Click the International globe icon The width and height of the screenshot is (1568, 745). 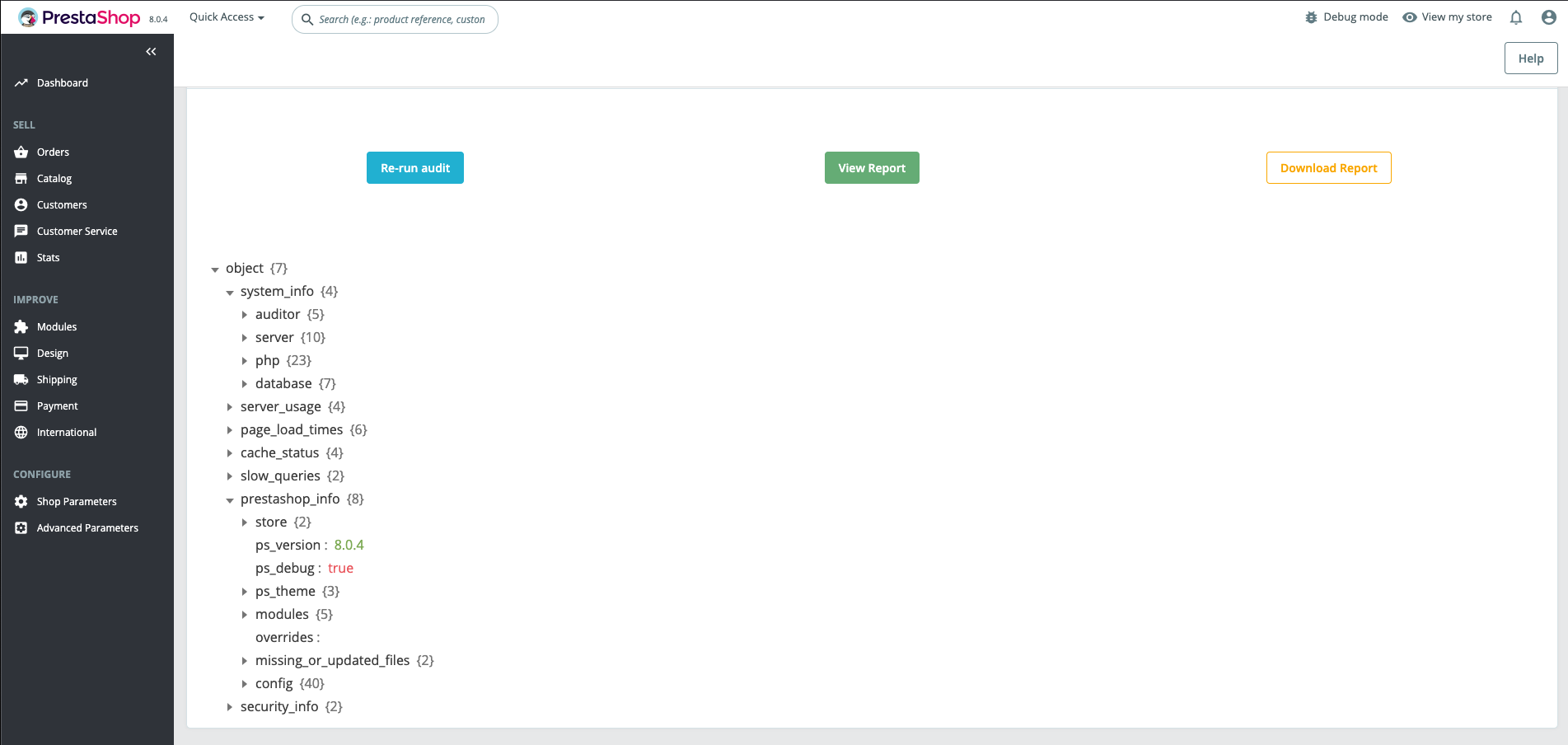21,432
